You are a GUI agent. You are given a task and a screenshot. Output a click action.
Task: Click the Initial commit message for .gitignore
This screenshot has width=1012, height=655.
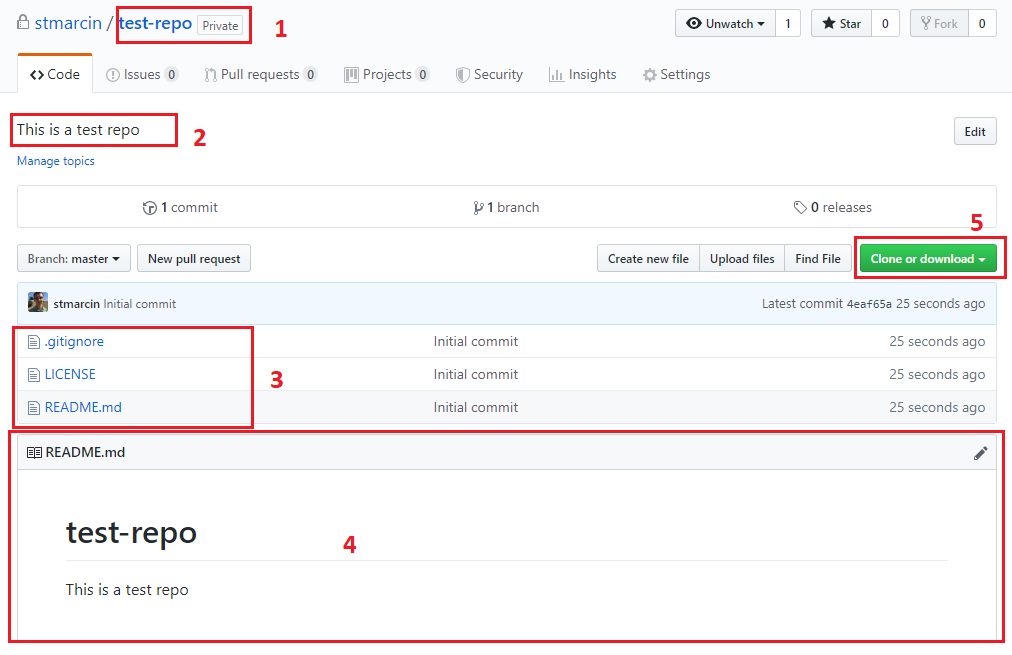coord(476,341)
